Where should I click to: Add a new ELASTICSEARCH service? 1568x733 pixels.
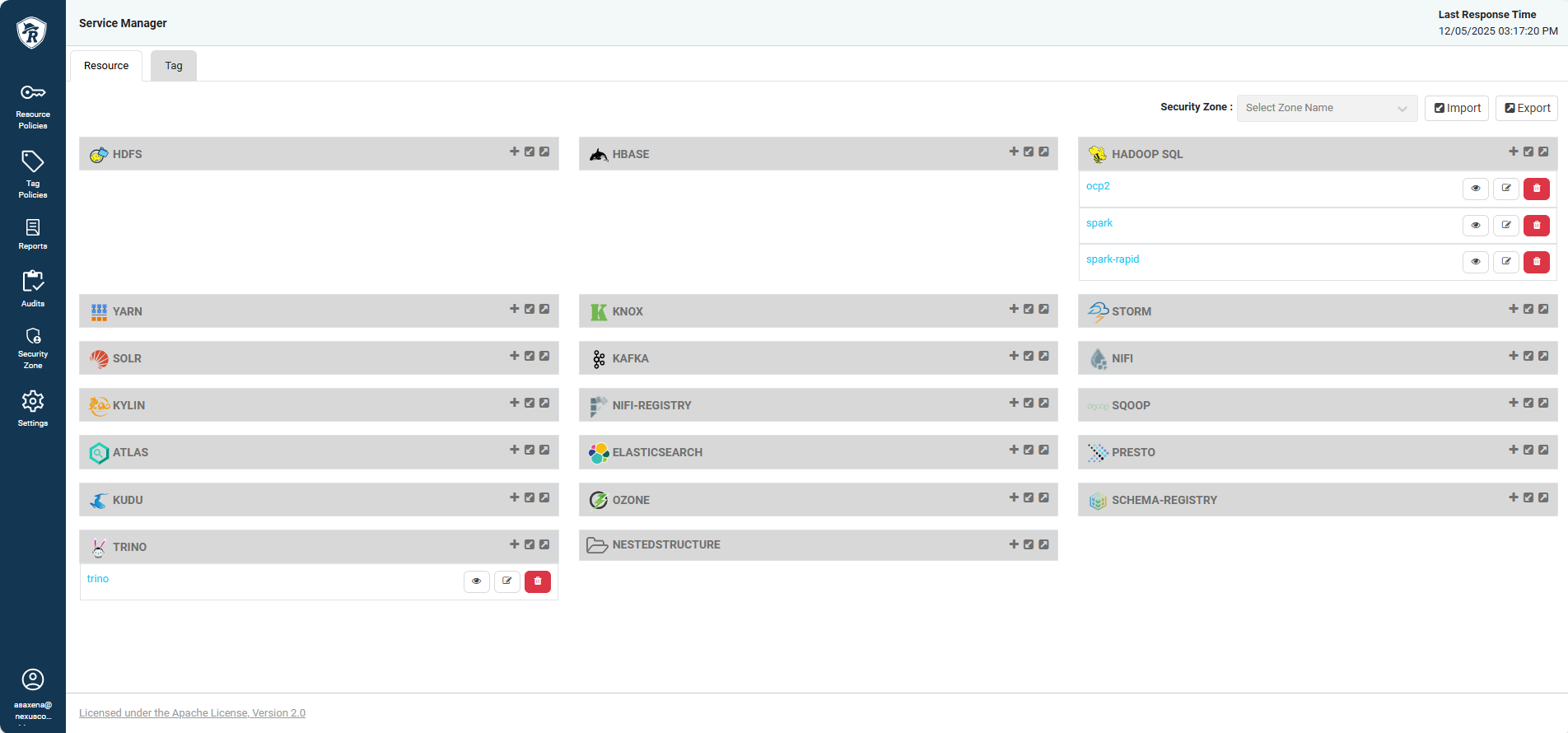pos(1014,450)
